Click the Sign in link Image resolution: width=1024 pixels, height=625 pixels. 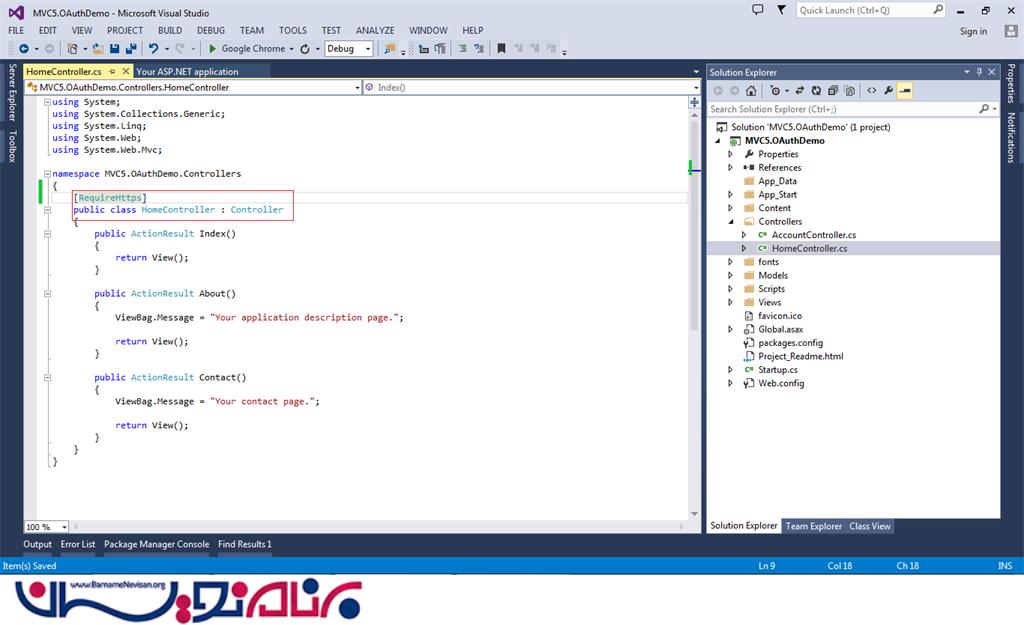pos(973,31)
